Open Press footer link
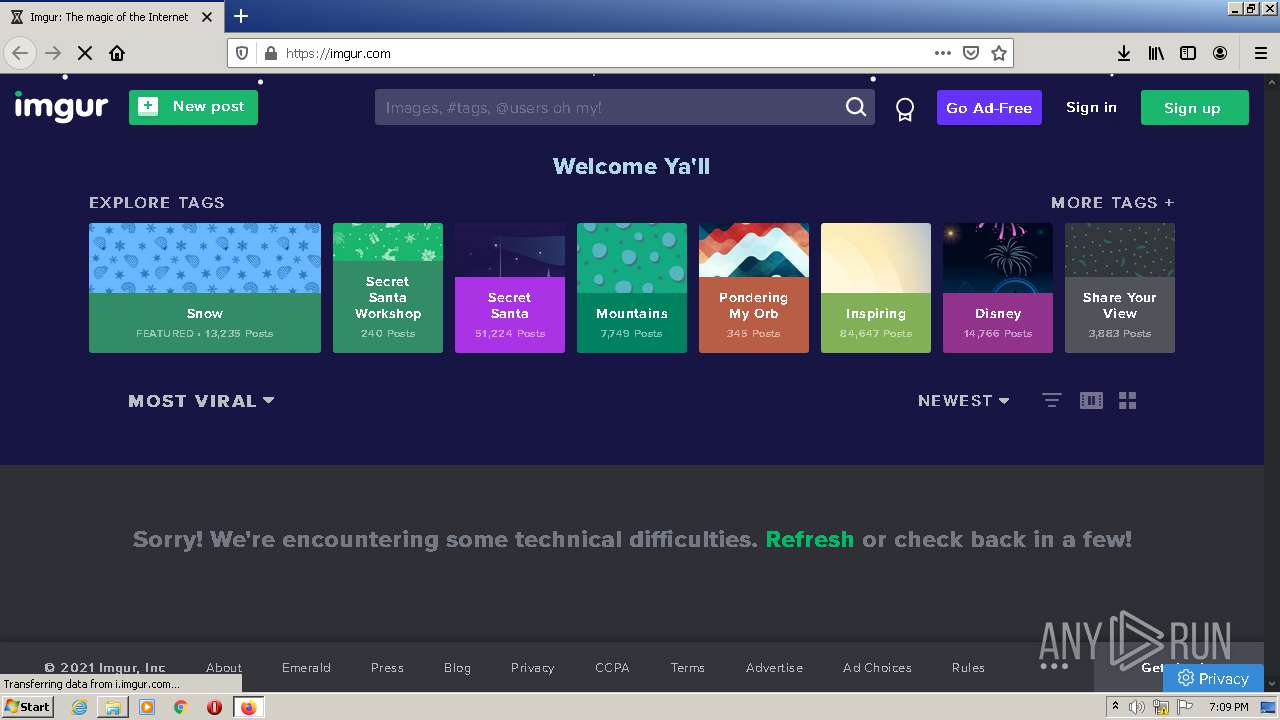The image size is (1280, 720). coord(387,668)
